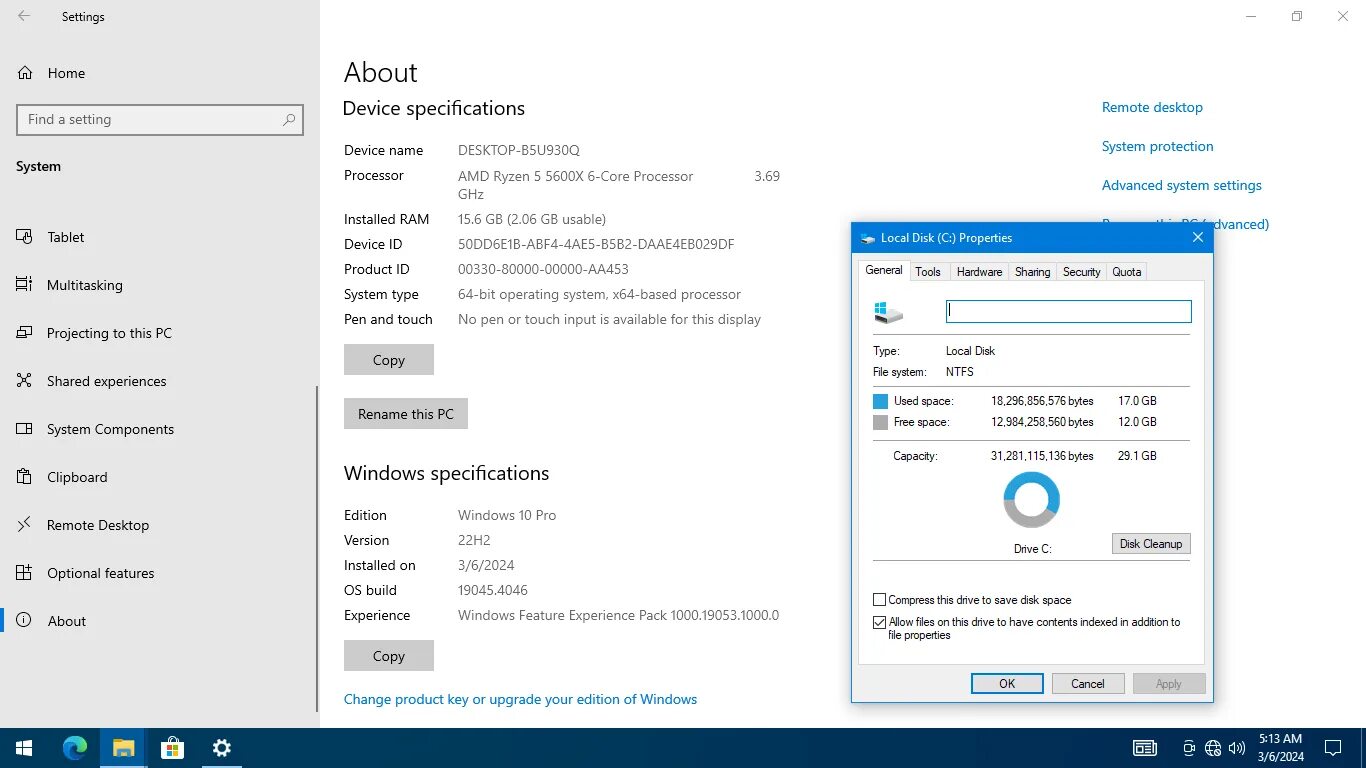Click device name DESKTOP-B5U930Q
This screenshot has width=1366, height=768.
pos(519,150)
